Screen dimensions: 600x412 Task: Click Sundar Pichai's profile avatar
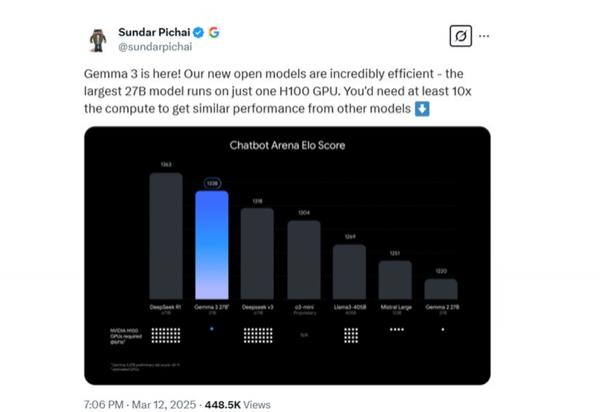click(97, 39)
